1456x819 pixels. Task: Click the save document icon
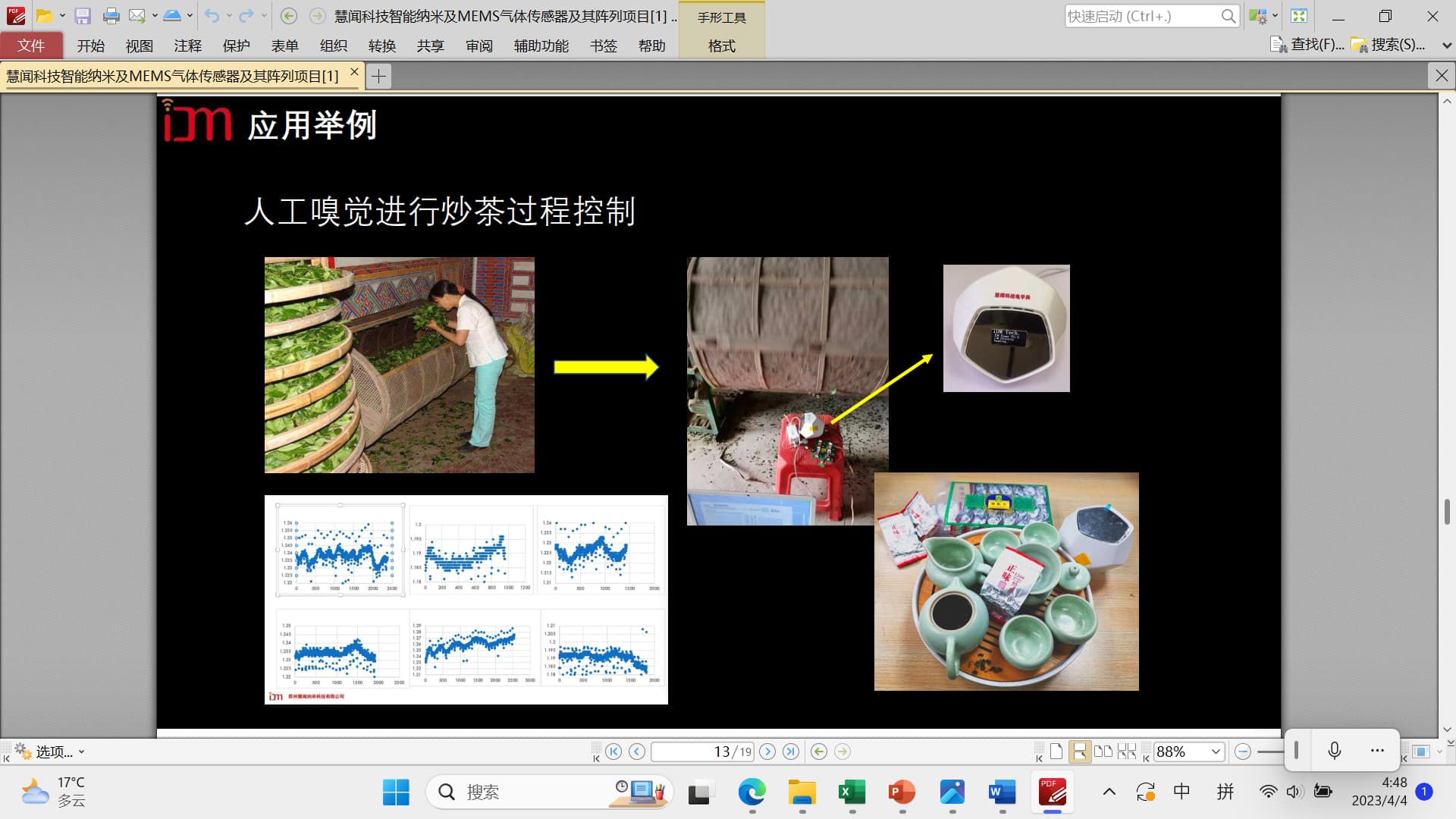[83, 16]
